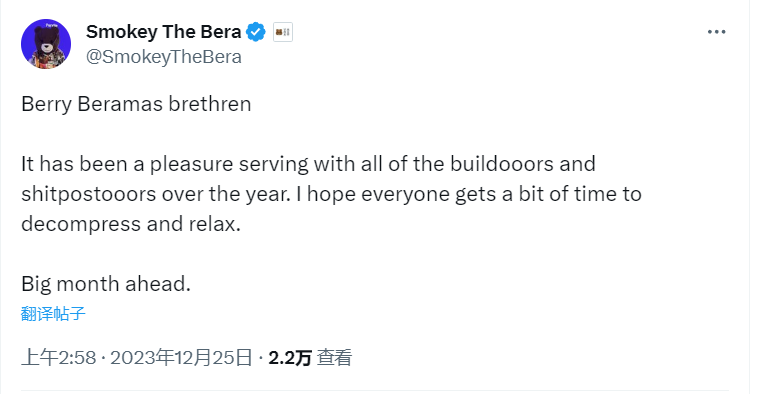Visit the @SmokeyTheBera handle link
This screenshot has width=769, height=394.
click(x=164, y=57)
